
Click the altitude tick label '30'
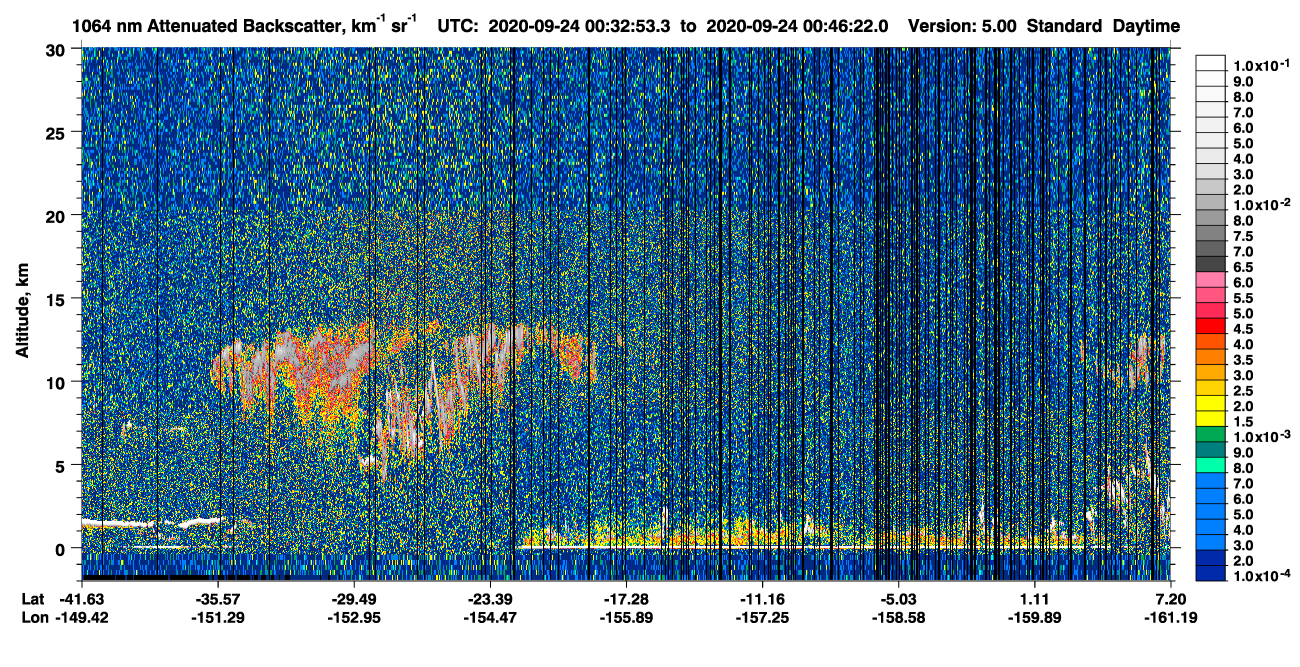click(58, 50)
